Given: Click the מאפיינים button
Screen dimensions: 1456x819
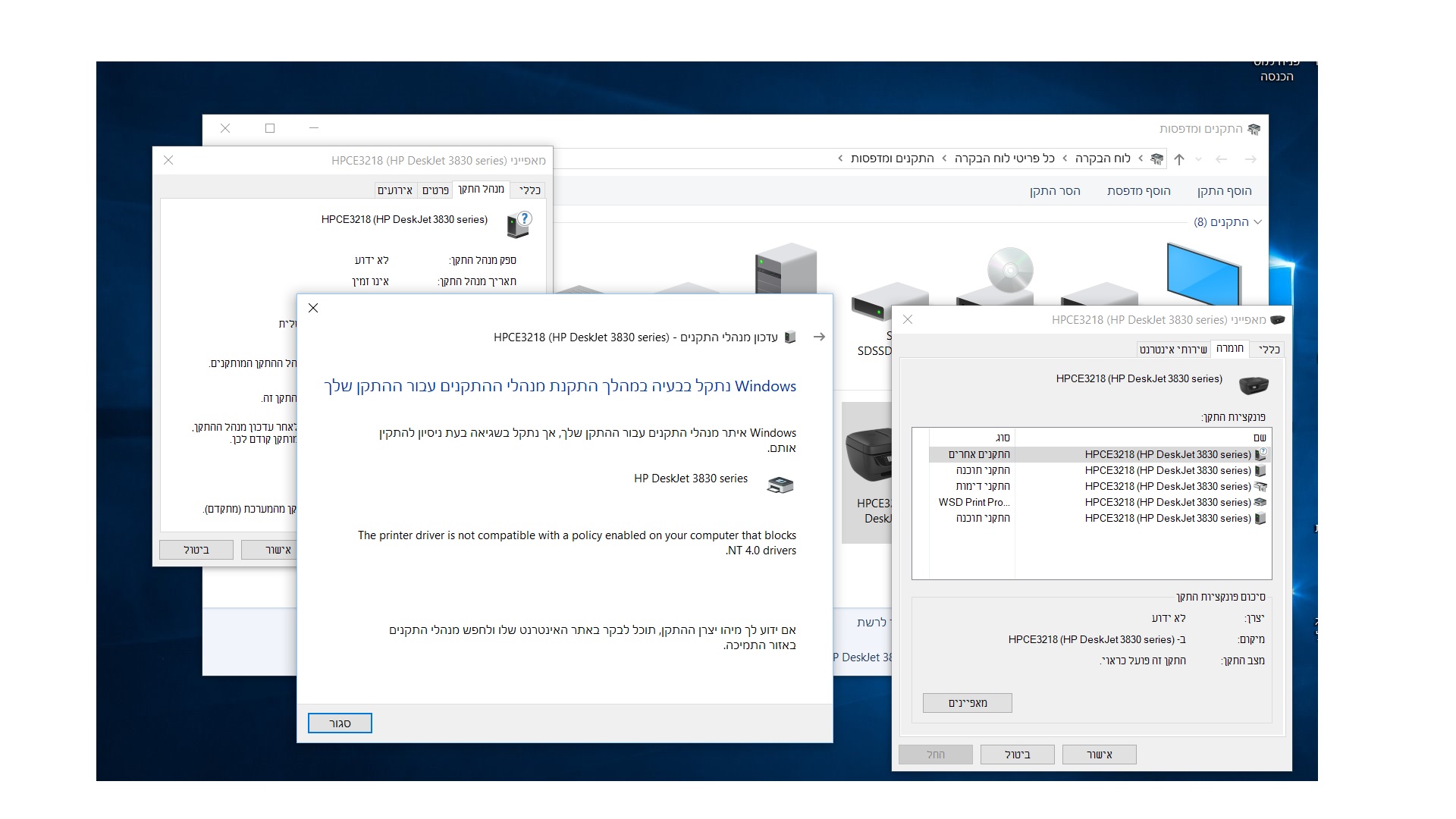Looking at the screenshot, I should pos(967,703).
